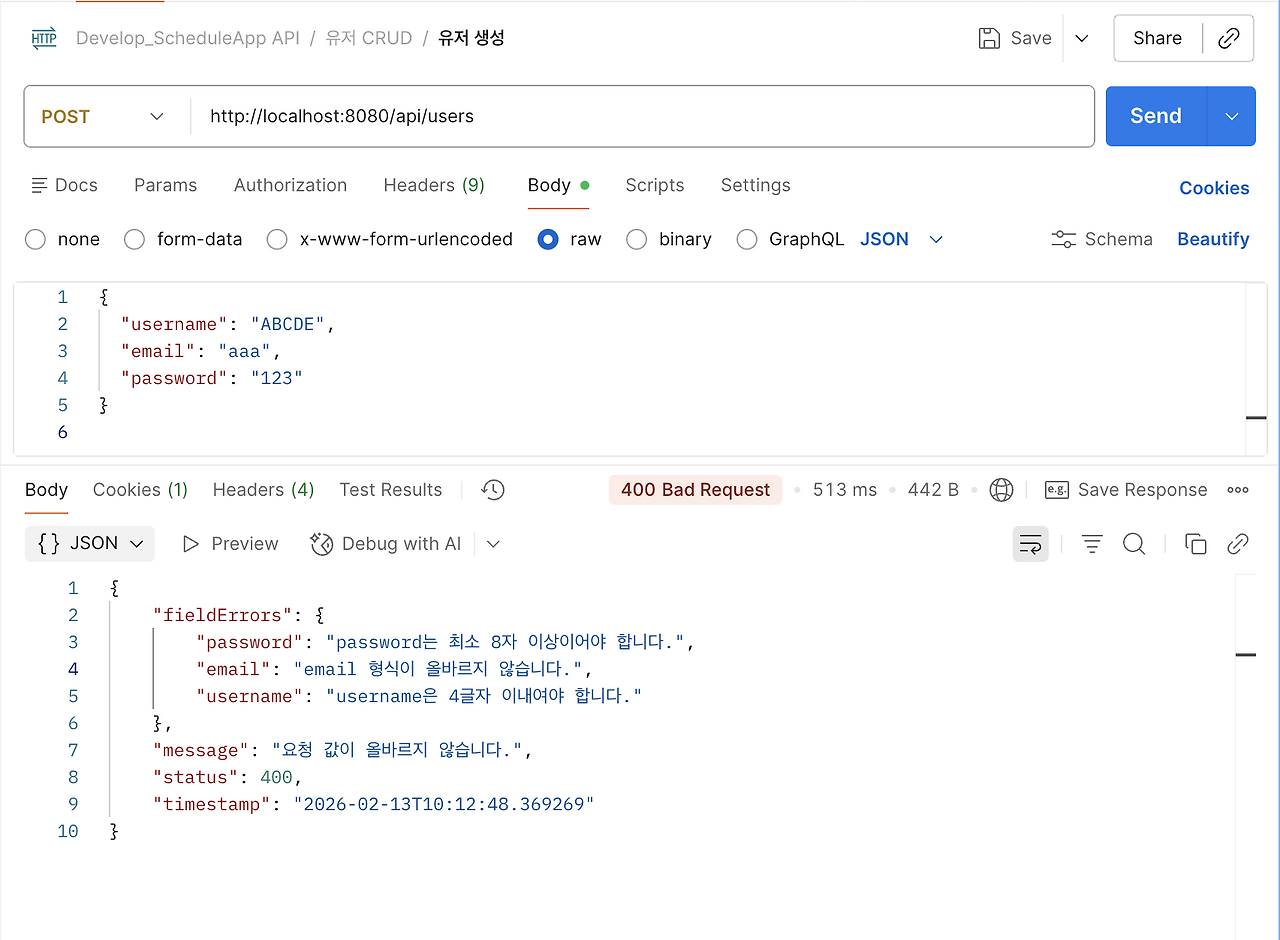1280x940 pixels.
Task: Click Debug with AI sparkle icon
Action: tap(321, 544)
